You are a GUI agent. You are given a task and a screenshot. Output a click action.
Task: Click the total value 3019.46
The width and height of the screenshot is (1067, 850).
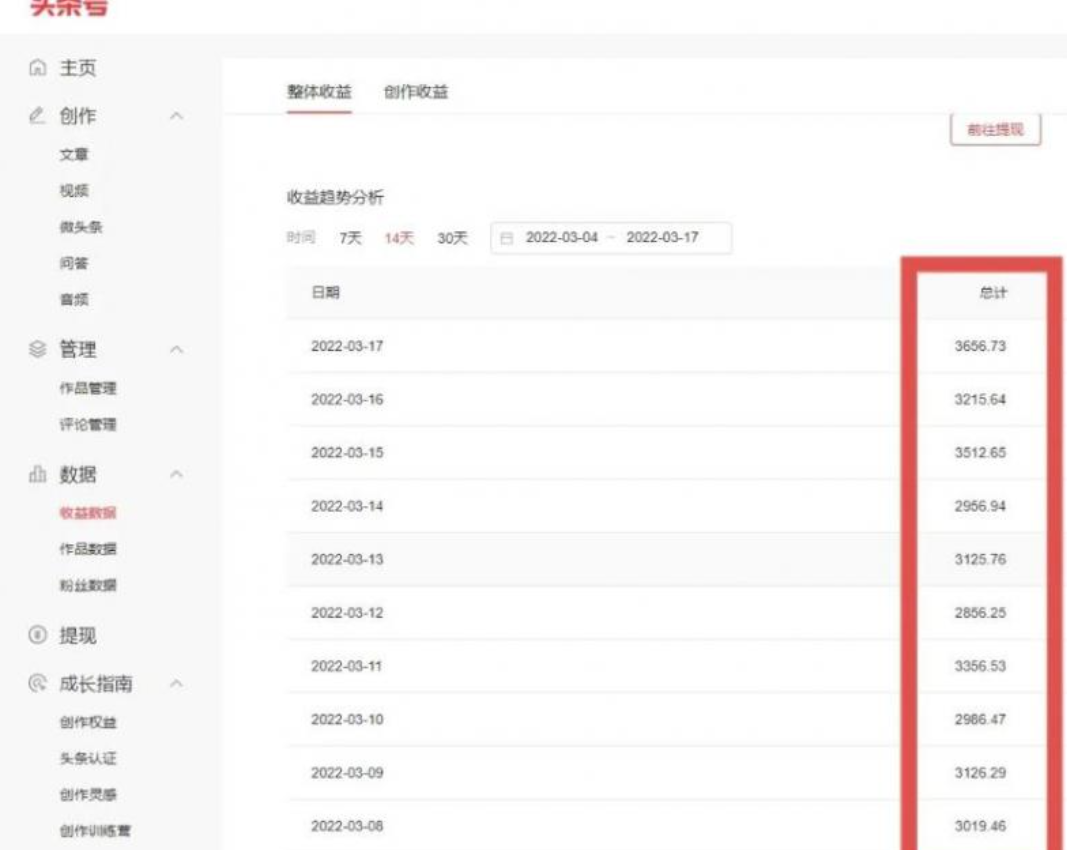pos(980,826)
